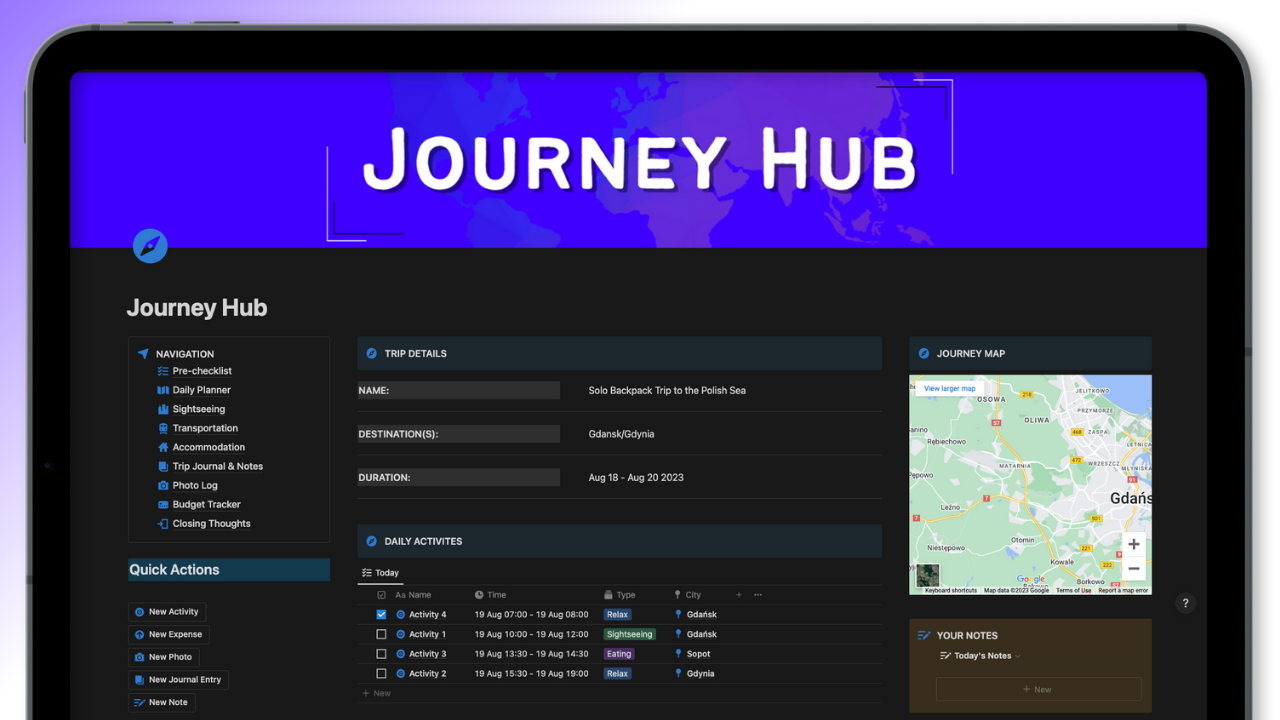The image size is (1280, 720).
Task: Open the table options via ··· menu
Action: [757, 594]
